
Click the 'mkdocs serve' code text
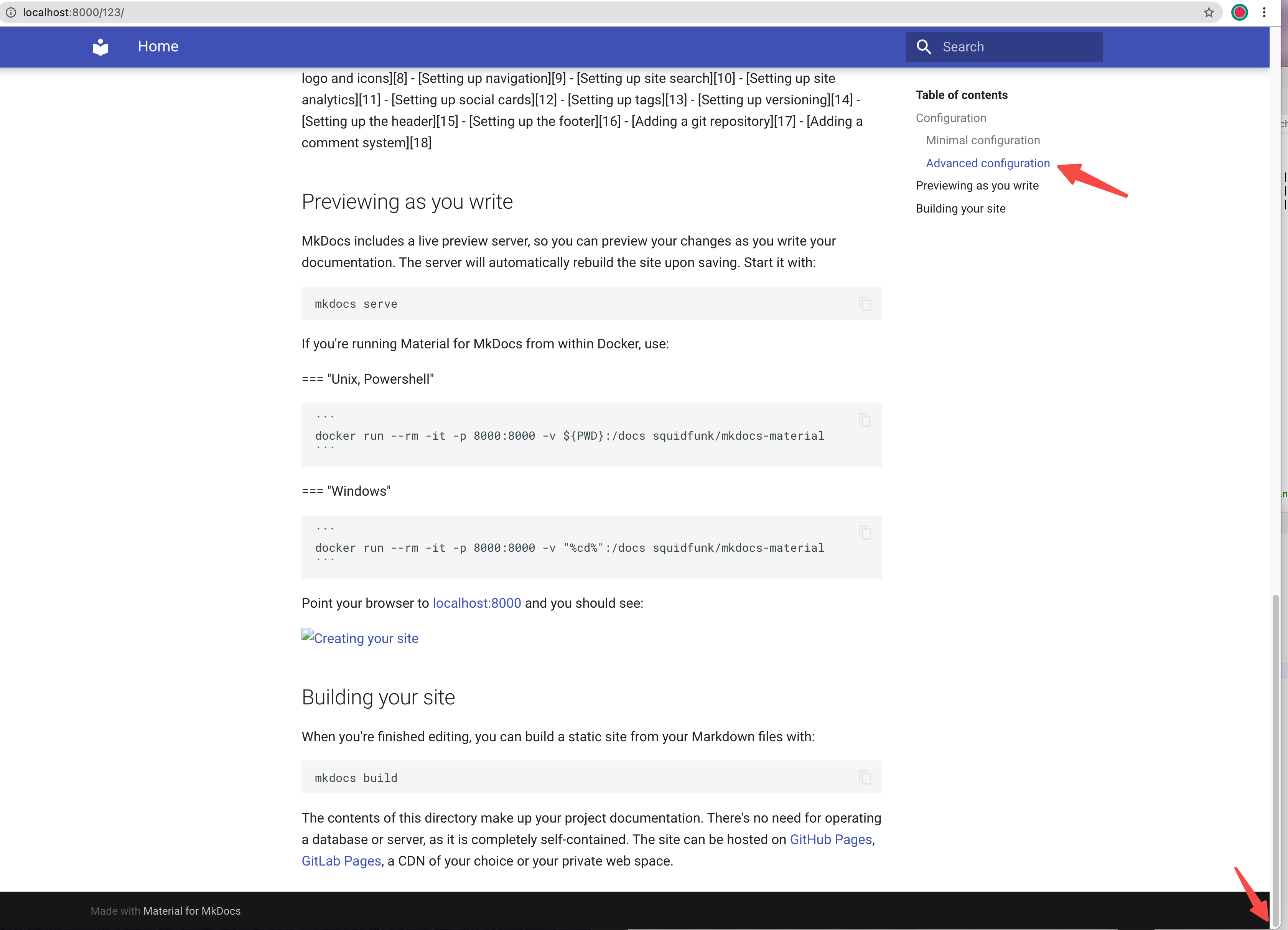pyautogui.click(x=356, y=304)
